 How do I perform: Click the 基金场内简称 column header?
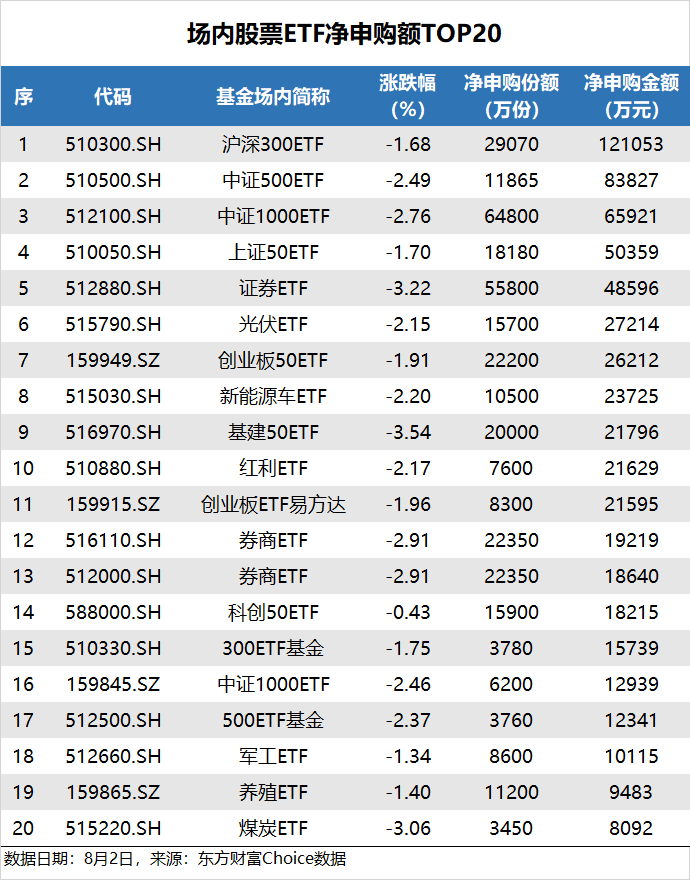tap(273, 97)
